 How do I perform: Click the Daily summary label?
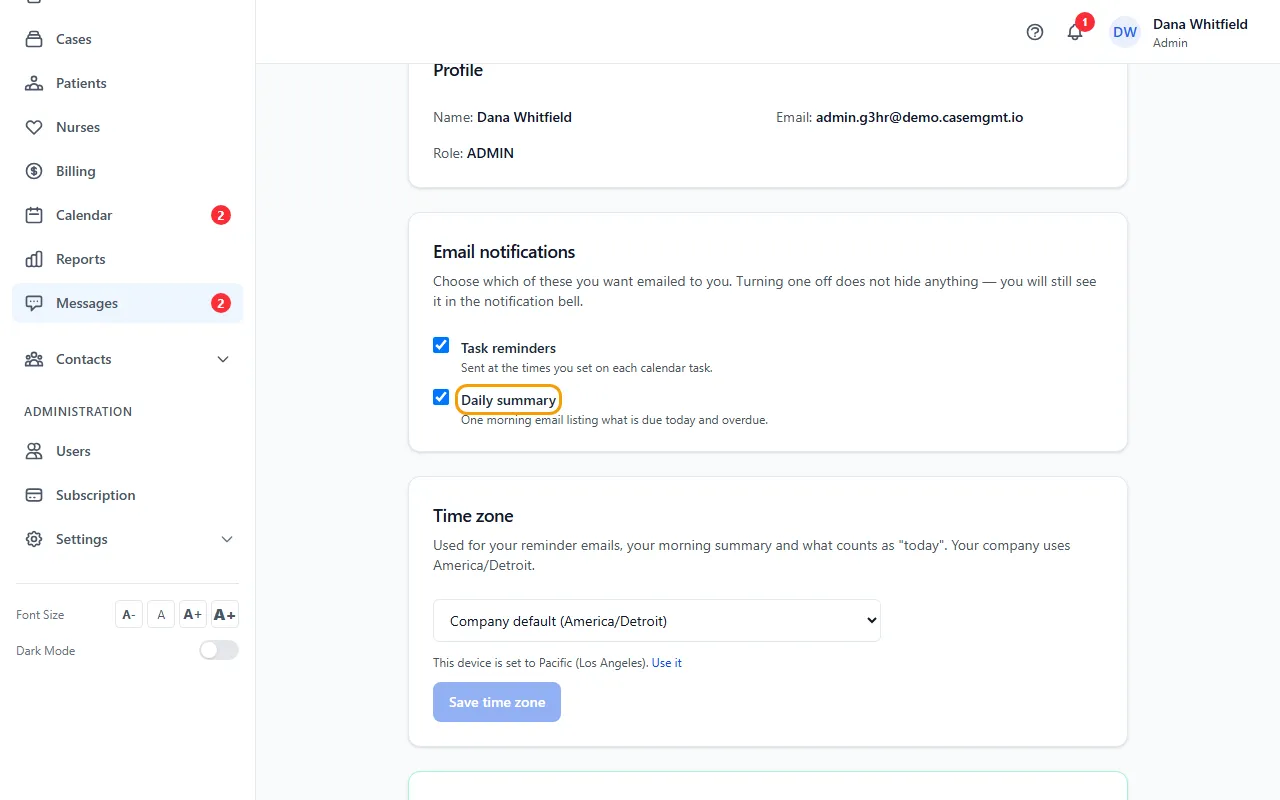(x=508, y=400)
